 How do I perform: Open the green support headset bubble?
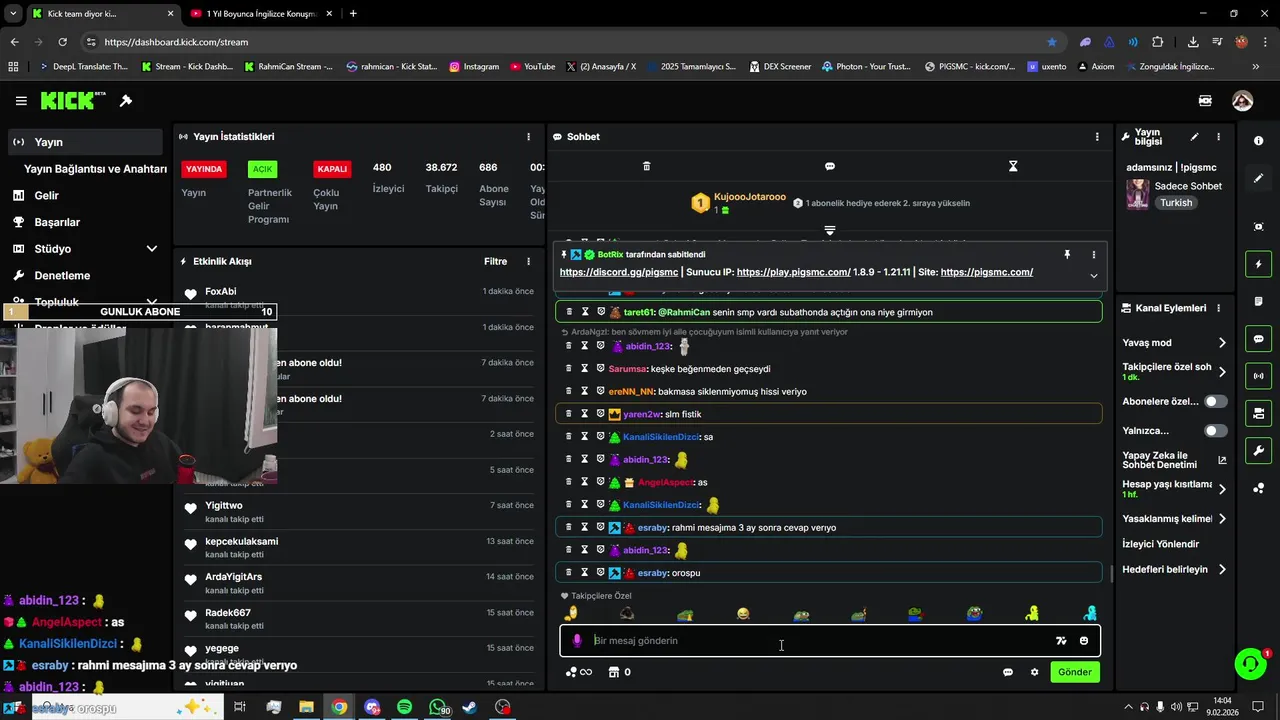point(1249,664)
